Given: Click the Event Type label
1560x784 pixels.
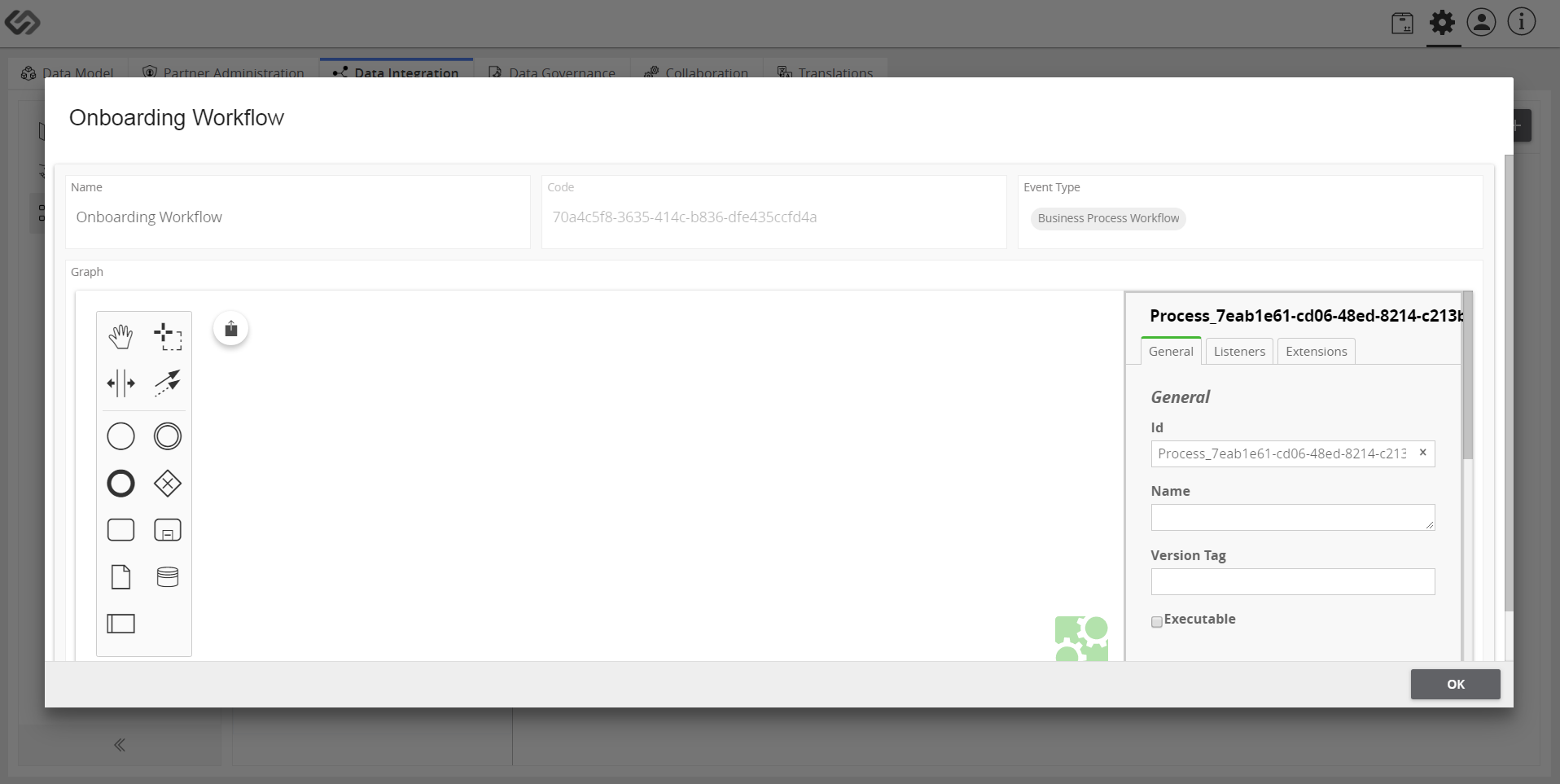Looking at the screenshot, I should click(x=1051, y=187).
